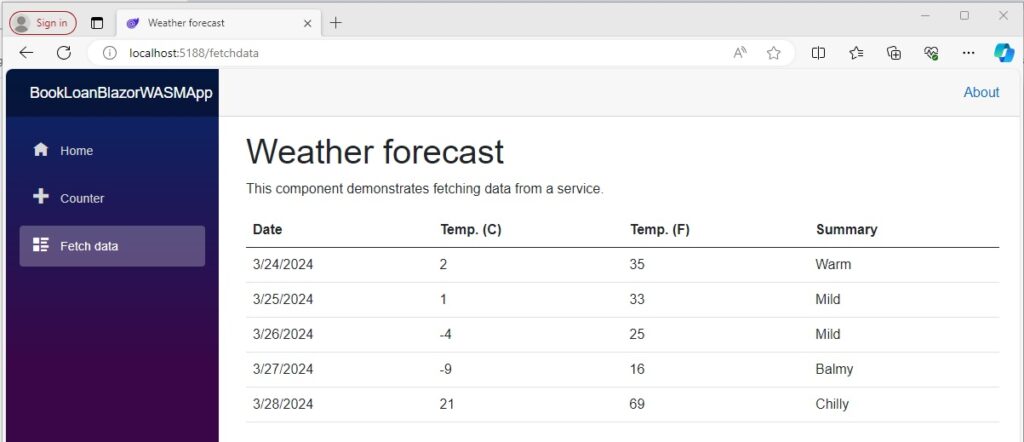Open the Read aloud icon in address bar
Viewport: 1024px width, 442px height.
740,53
